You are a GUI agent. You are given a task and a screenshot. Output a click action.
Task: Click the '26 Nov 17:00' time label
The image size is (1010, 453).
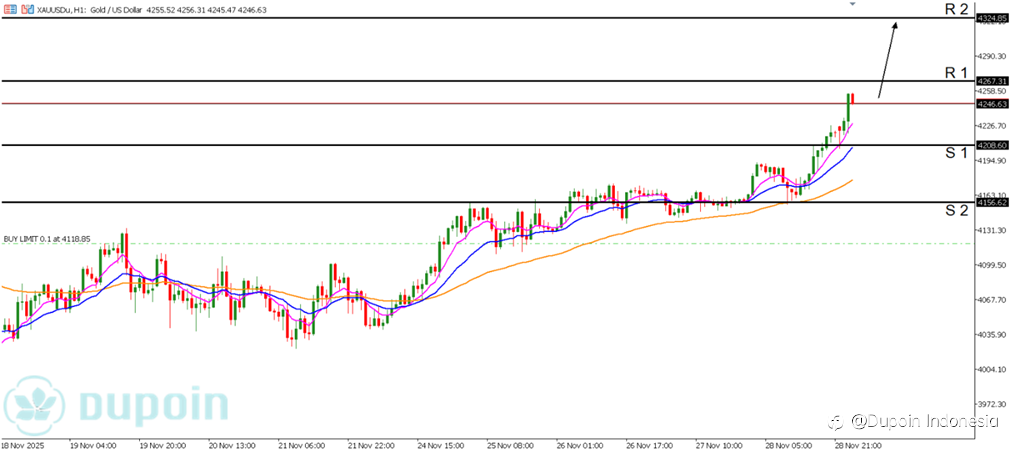[649, 445]
